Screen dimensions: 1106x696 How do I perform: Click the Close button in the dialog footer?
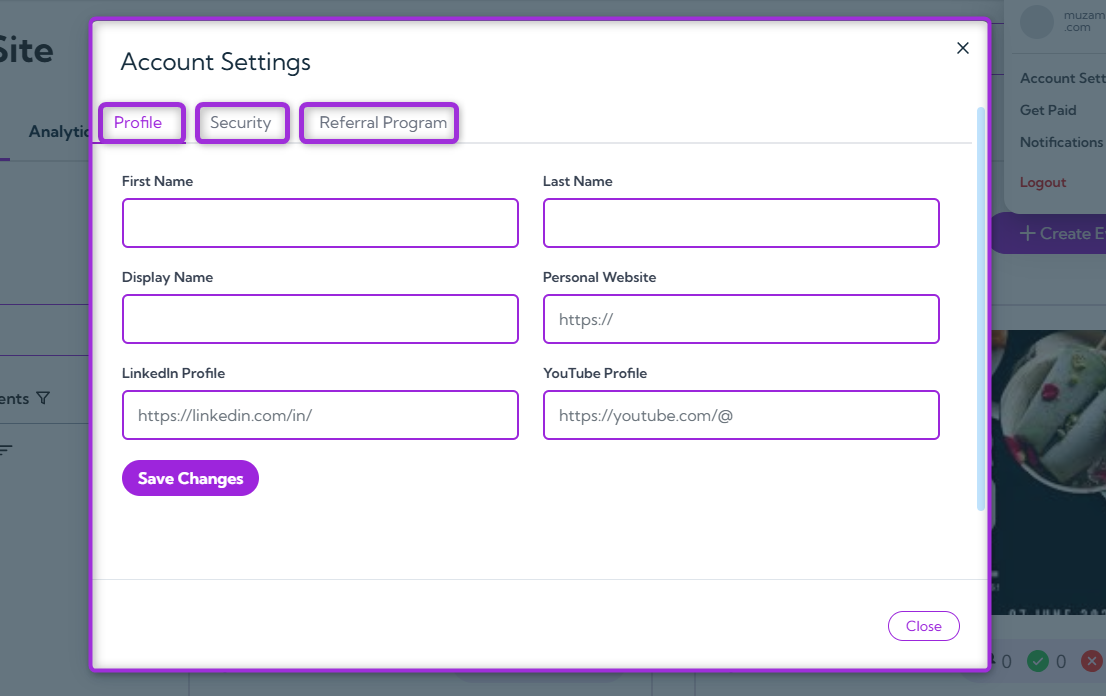coord(923,626)
